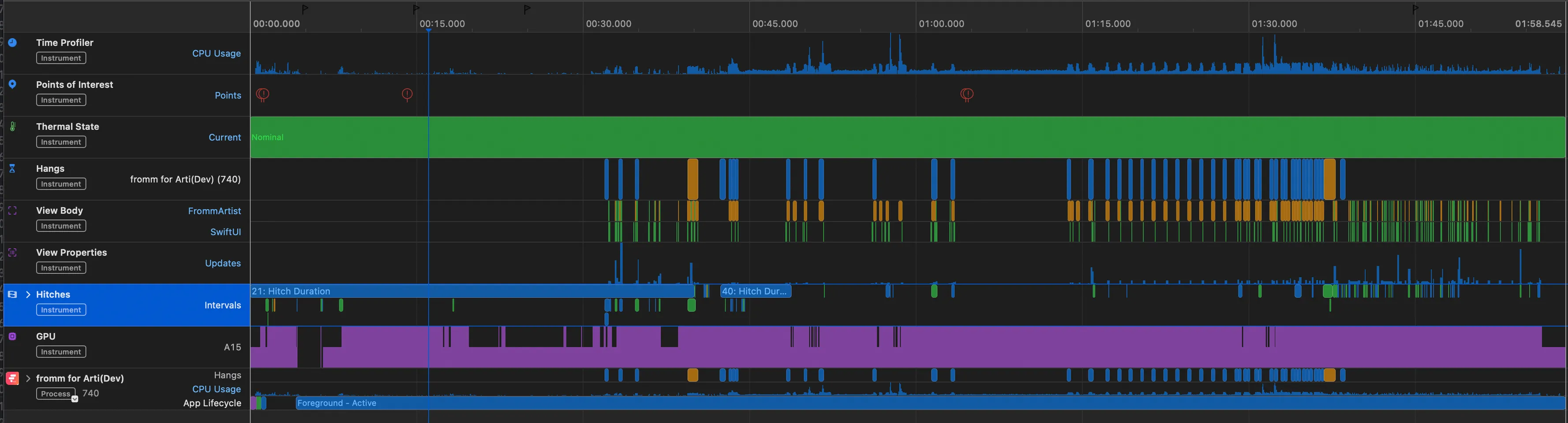This screenshot has width=1568, height=423.
Task: Select the 'Foreground - Active' lifecycle bar
Action: pyautogui.click(x=930, y=403)
